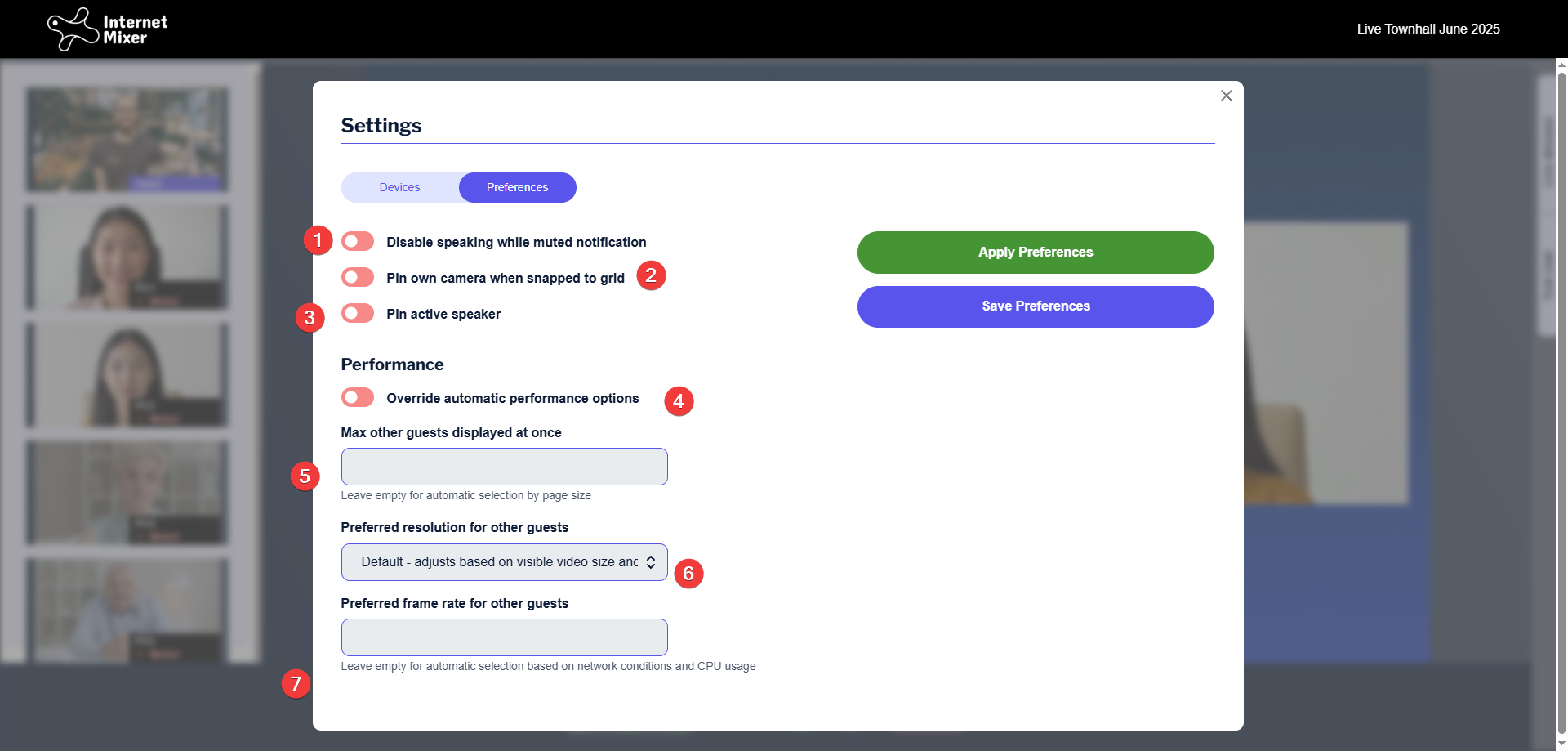The height and width of the screenshot is (751, 1568).
Task: Click the red number 6 marker
Action: (x=688, y=574)
